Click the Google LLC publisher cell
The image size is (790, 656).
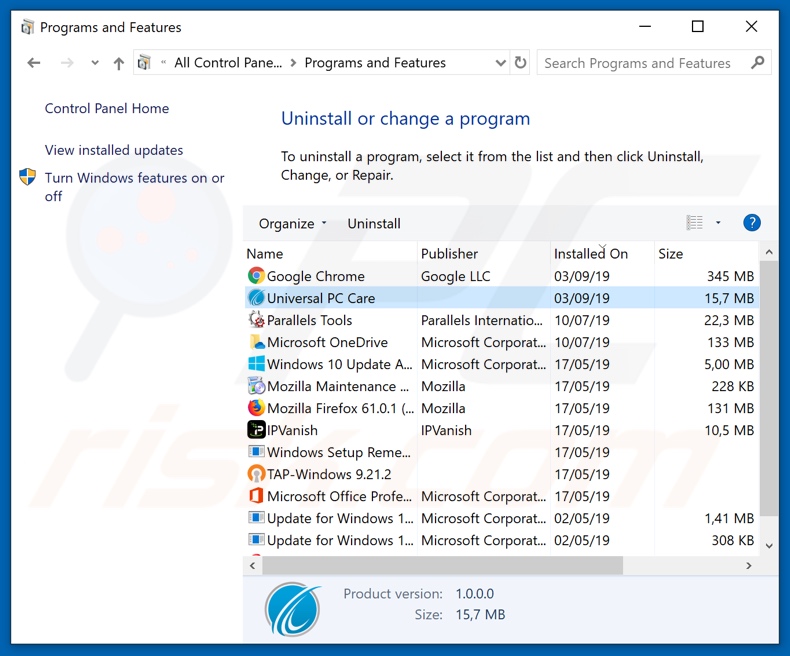tap(455, 276)
